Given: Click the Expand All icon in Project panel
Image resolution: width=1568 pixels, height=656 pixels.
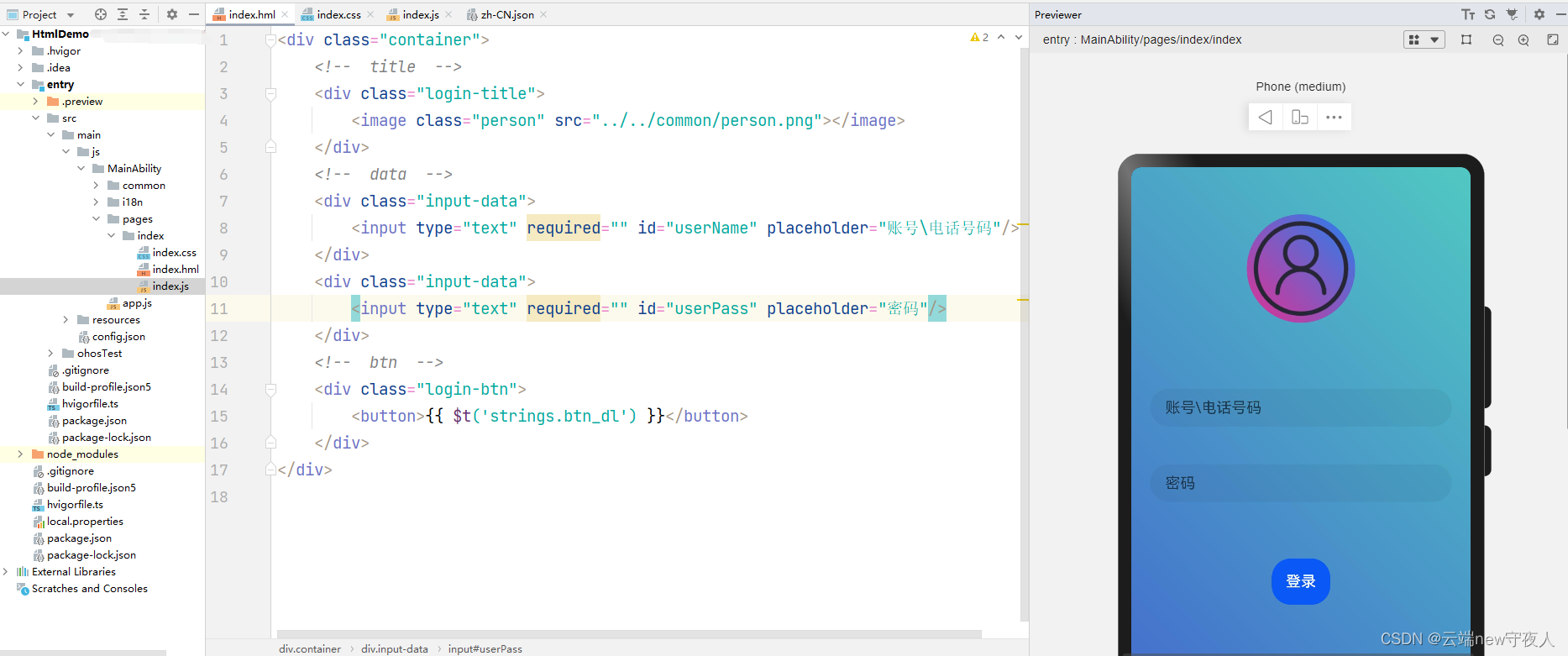Looking at the screenshot, I should click(123, 14).
